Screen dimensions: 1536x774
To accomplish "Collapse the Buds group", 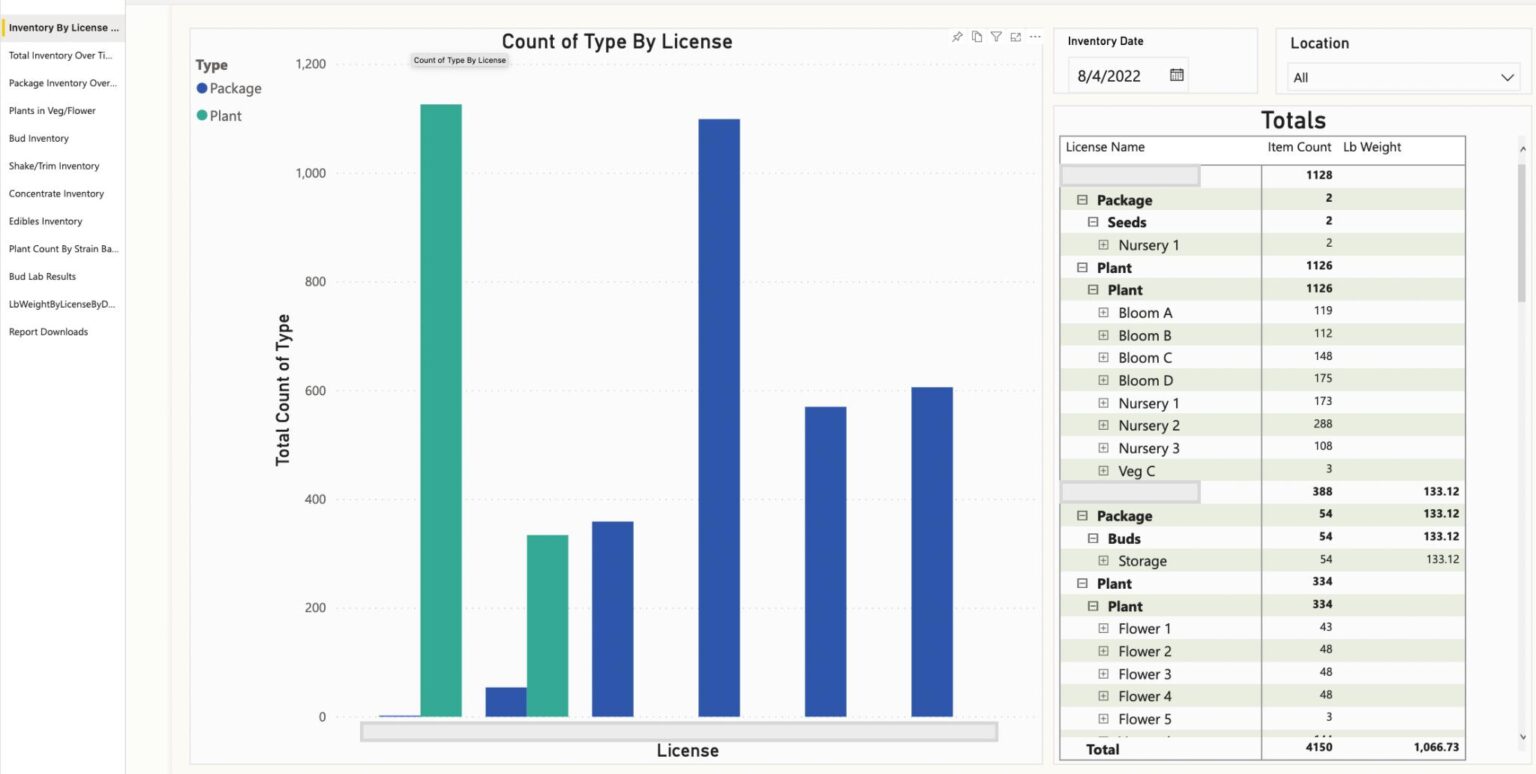I will 1092,538.
